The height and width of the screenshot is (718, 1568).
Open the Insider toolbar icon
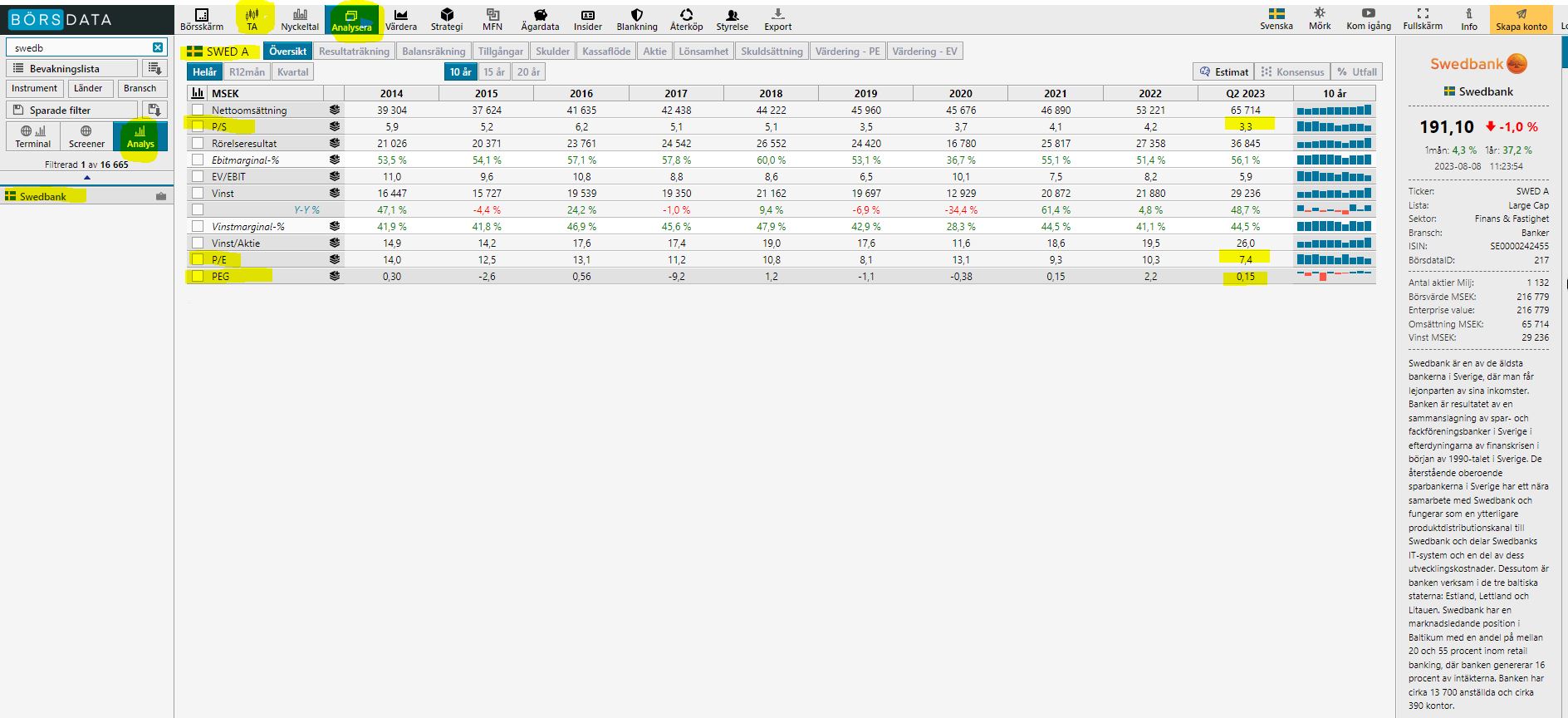(588, 19)
